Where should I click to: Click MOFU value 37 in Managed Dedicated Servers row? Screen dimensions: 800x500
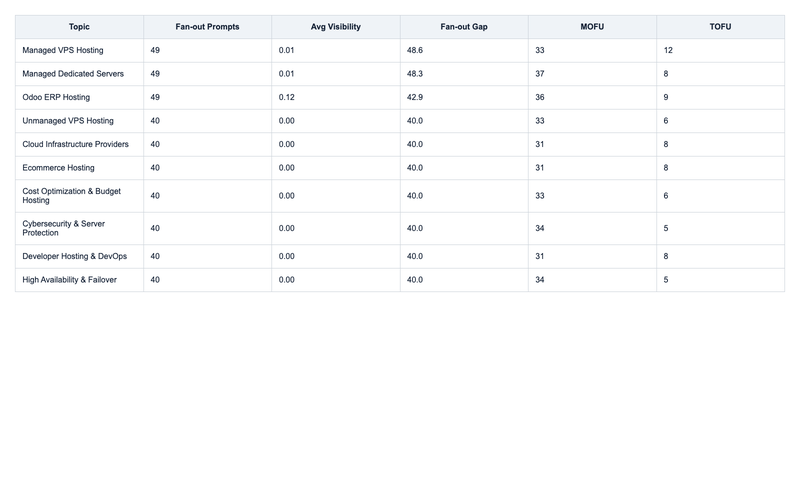pos(540,73)
